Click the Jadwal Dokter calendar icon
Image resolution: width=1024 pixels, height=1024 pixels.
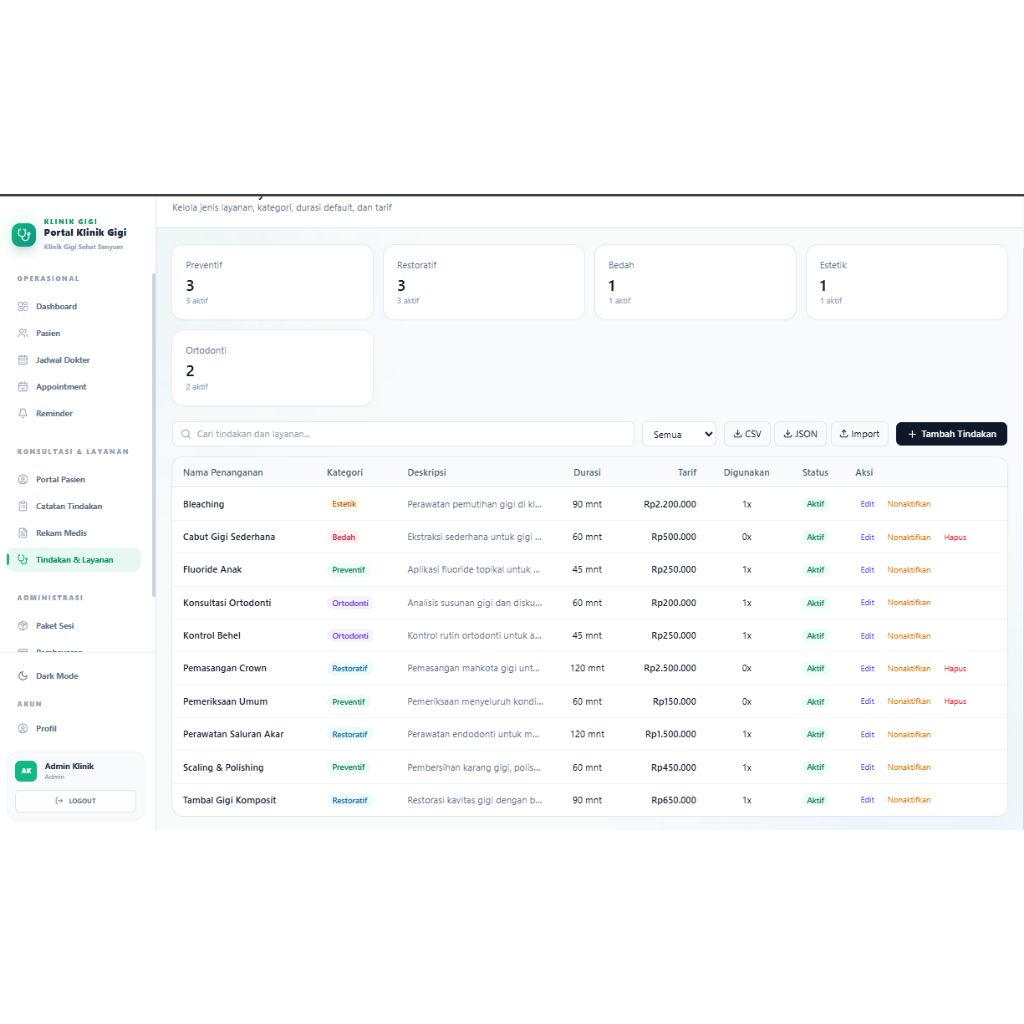23,360
